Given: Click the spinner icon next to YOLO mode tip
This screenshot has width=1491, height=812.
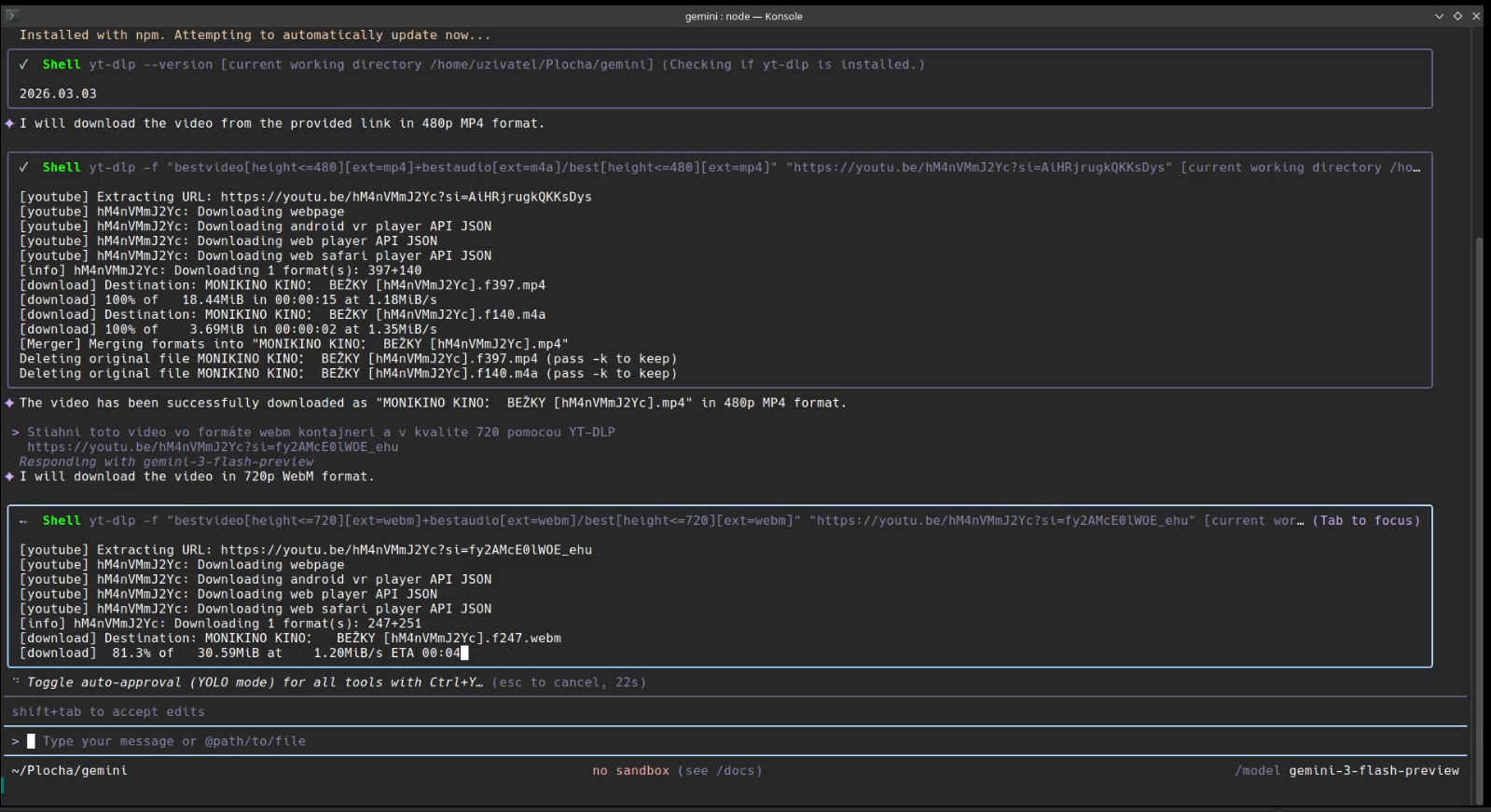Looking at the screenshot, I should click(x=16, y=681).
